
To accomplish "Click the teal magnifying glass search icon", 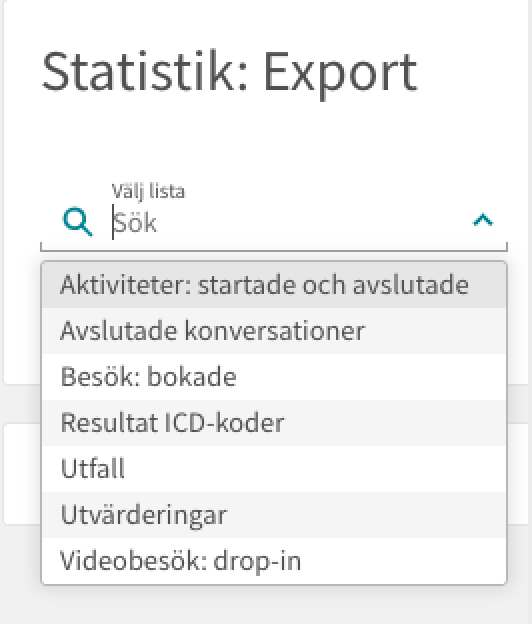I will (x=78, y=222).
